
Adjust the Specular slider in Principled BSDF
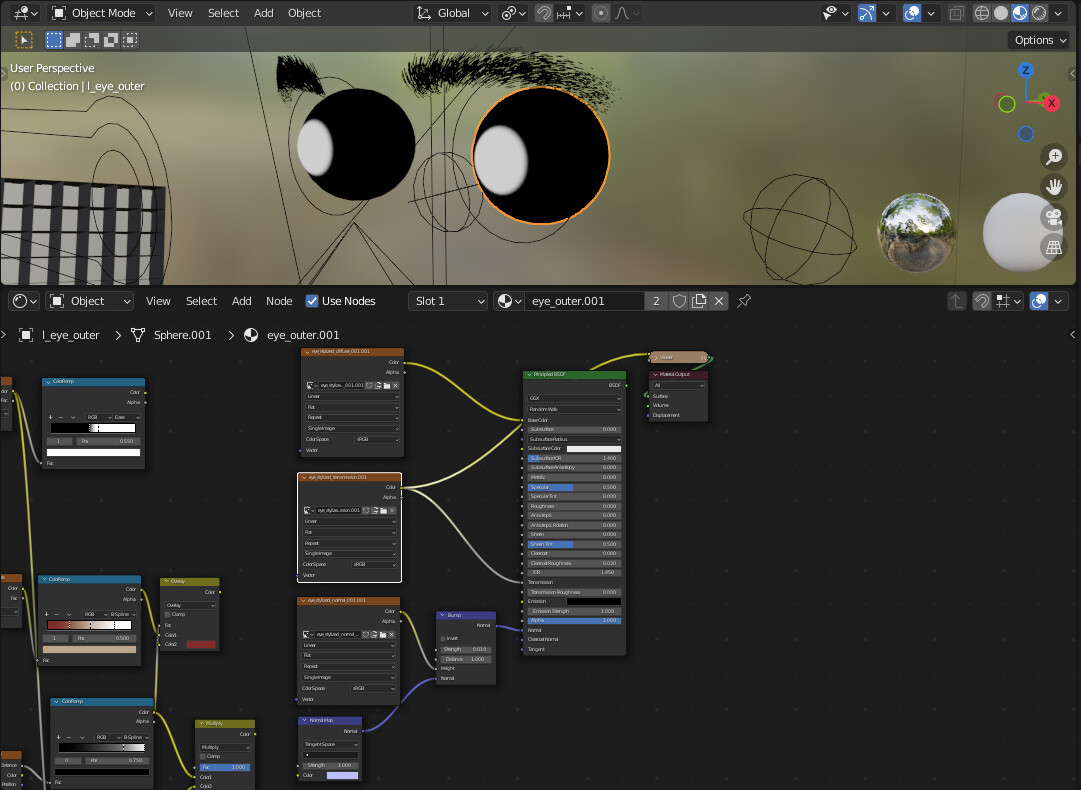coord(573,487)
